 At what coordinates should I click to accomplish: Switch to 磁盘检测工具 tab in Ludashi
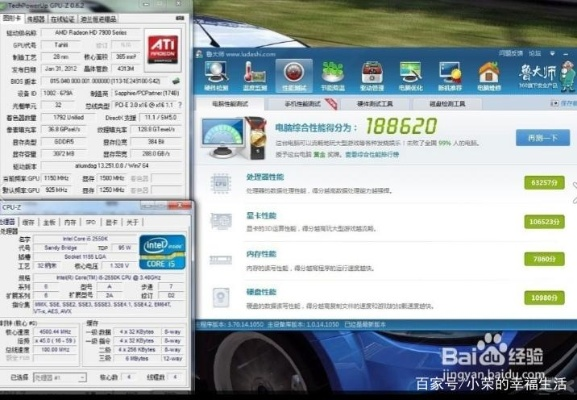coord(447,104)
